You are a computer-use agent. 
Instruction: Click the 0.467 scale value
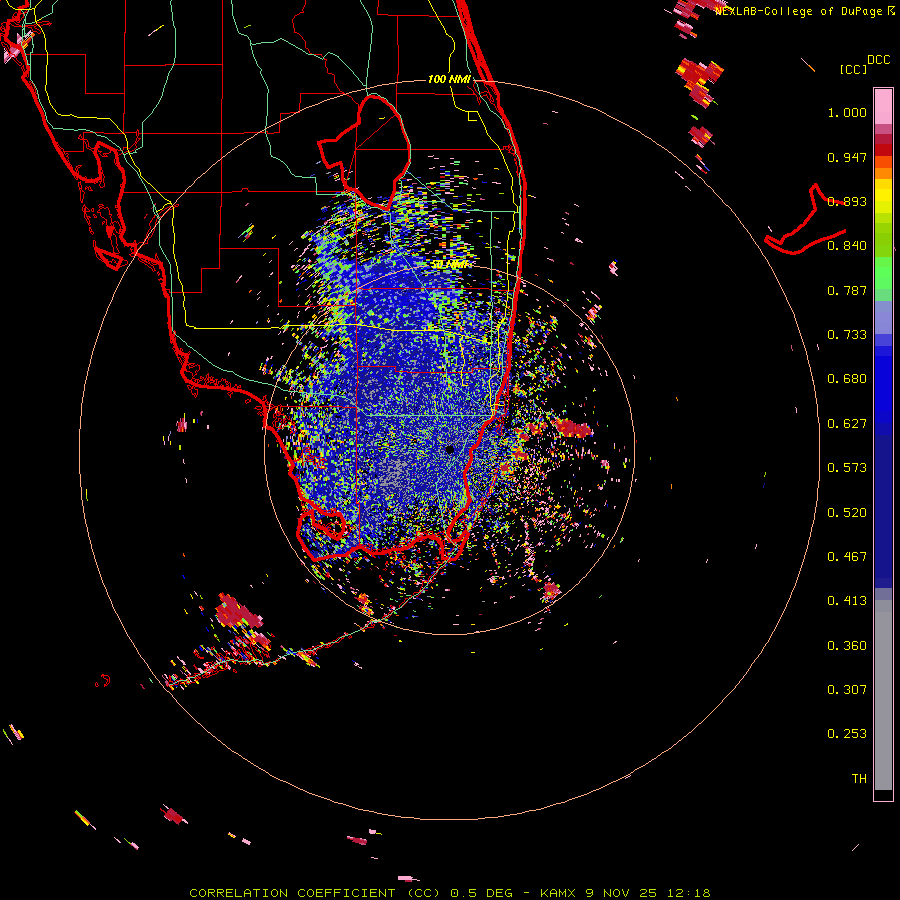coord(847,557)
